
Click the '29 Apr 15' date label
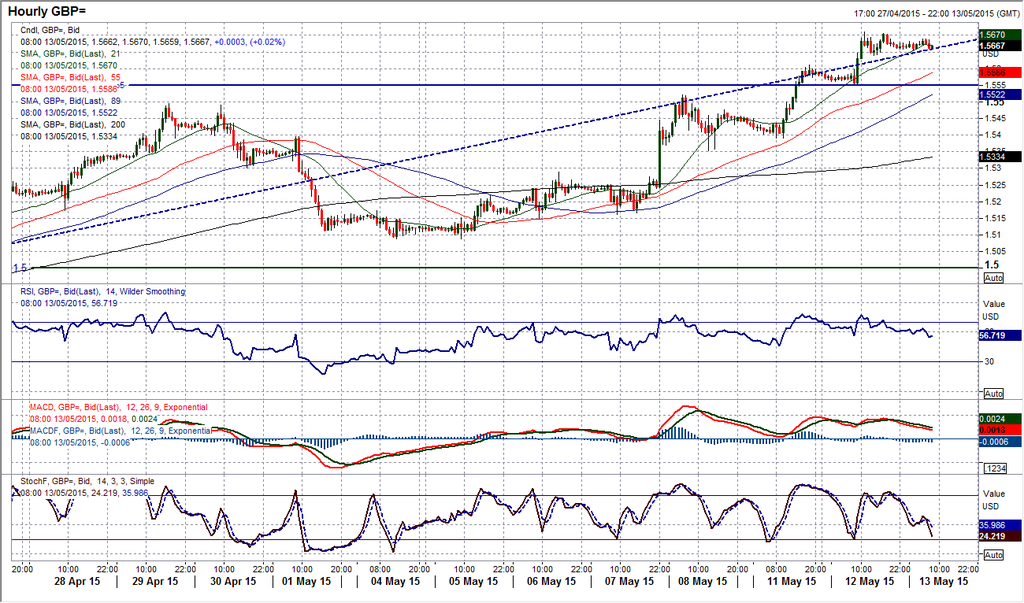(155, 581)
